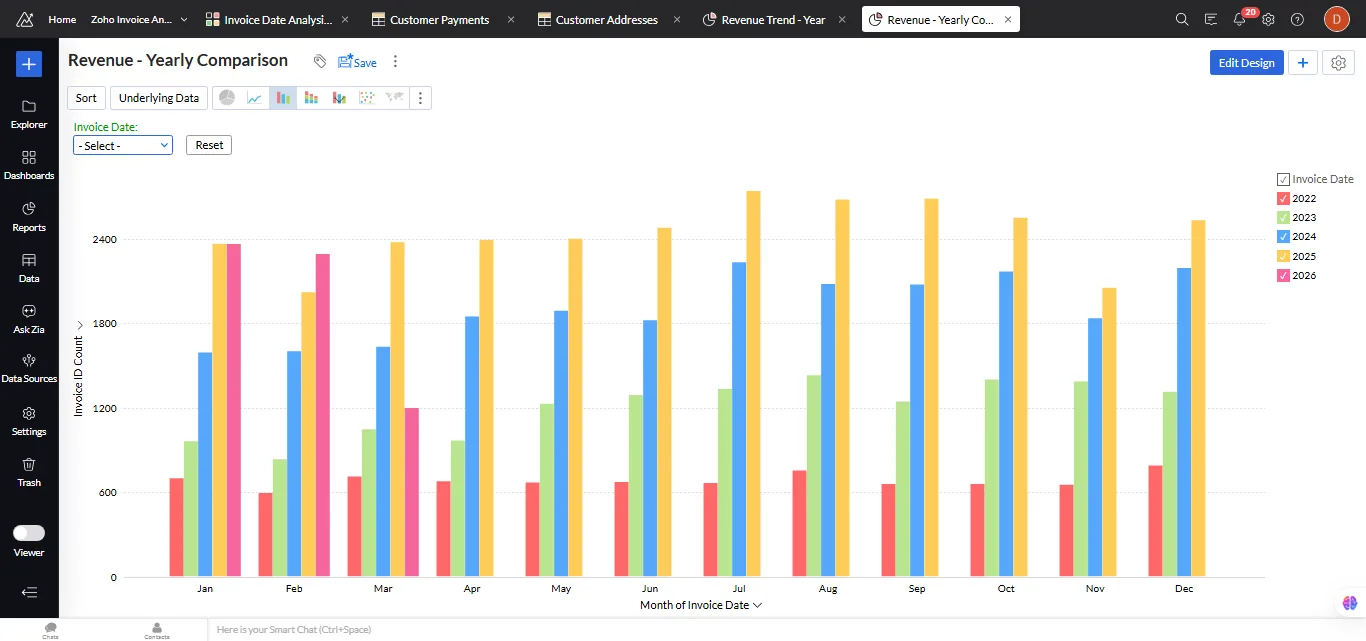This screenshot has height=641, width=1366.
Task: Open Contacts in the bottom bar
Action: point(157,630)
